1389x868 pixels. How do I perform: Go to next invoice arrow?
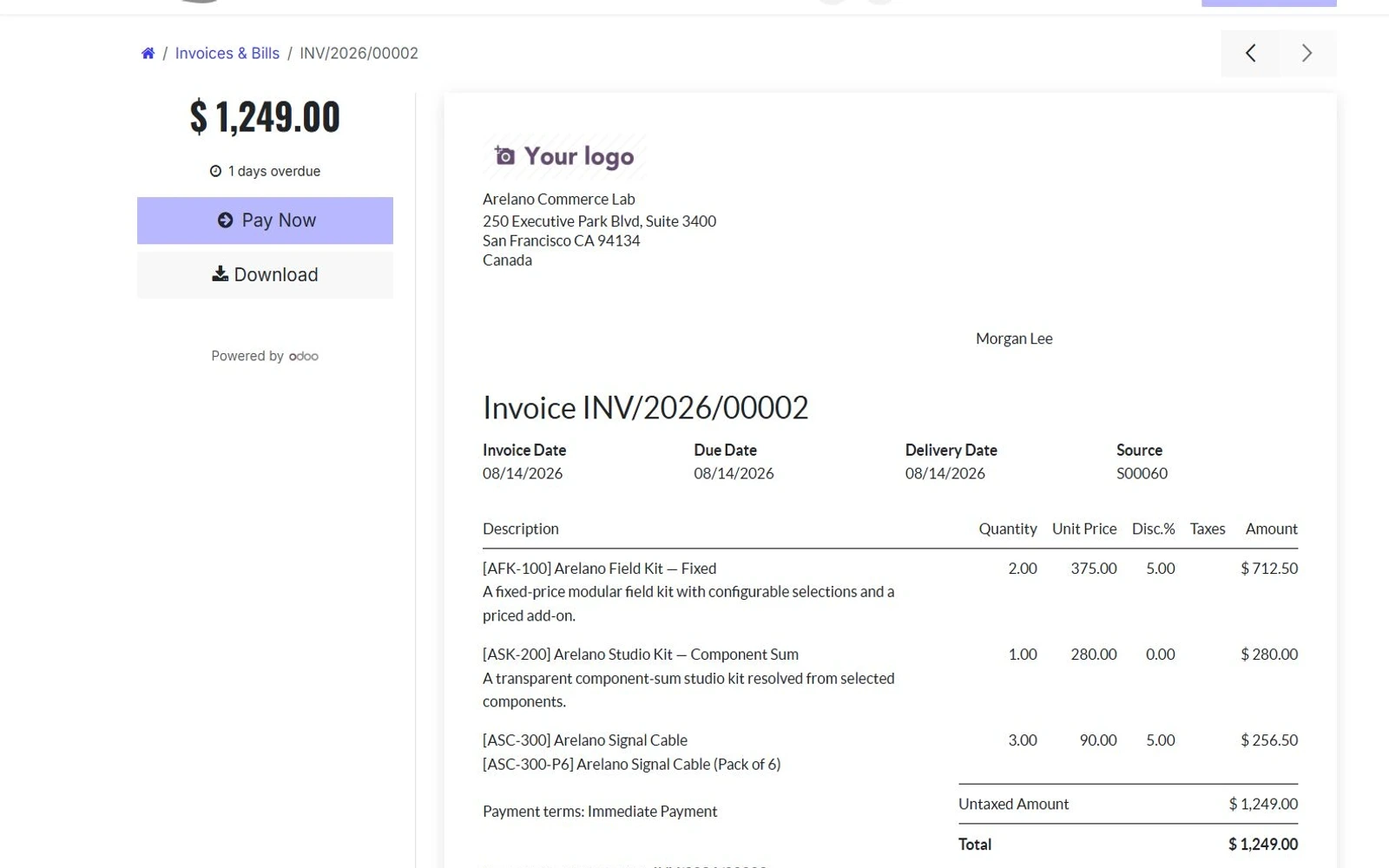click(1307, 53)
